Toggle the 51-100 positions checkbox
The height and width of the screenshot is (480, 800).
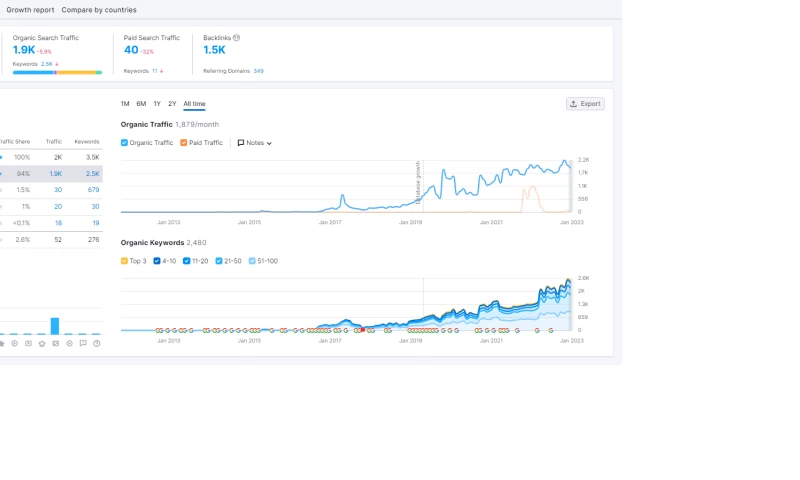[x=252, y=261]
